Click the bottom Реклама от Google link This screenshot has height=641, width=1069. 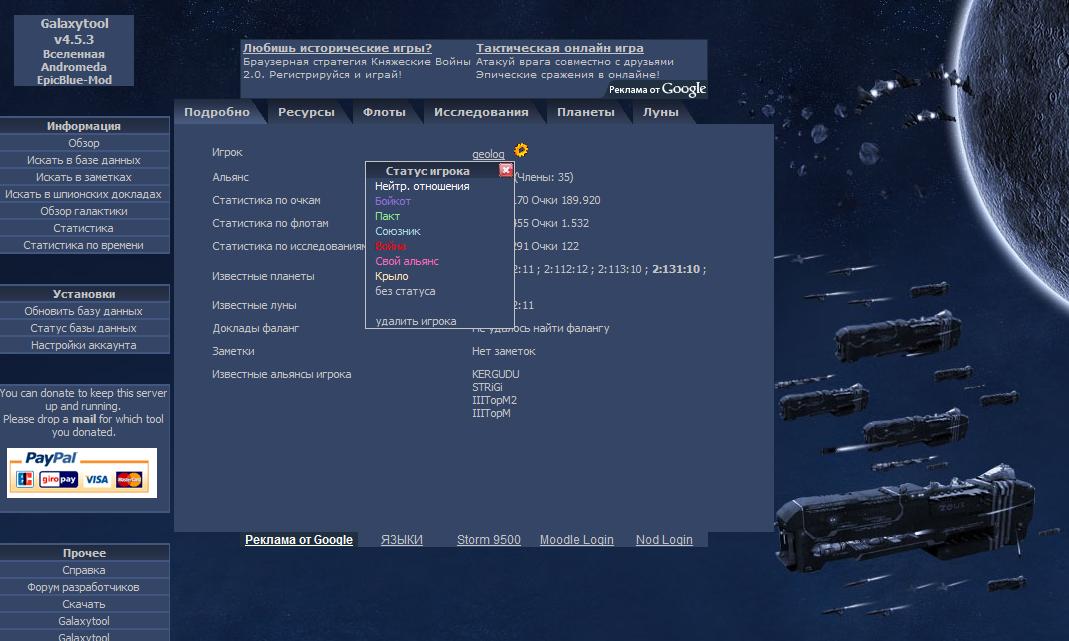(x=299, y=539)
